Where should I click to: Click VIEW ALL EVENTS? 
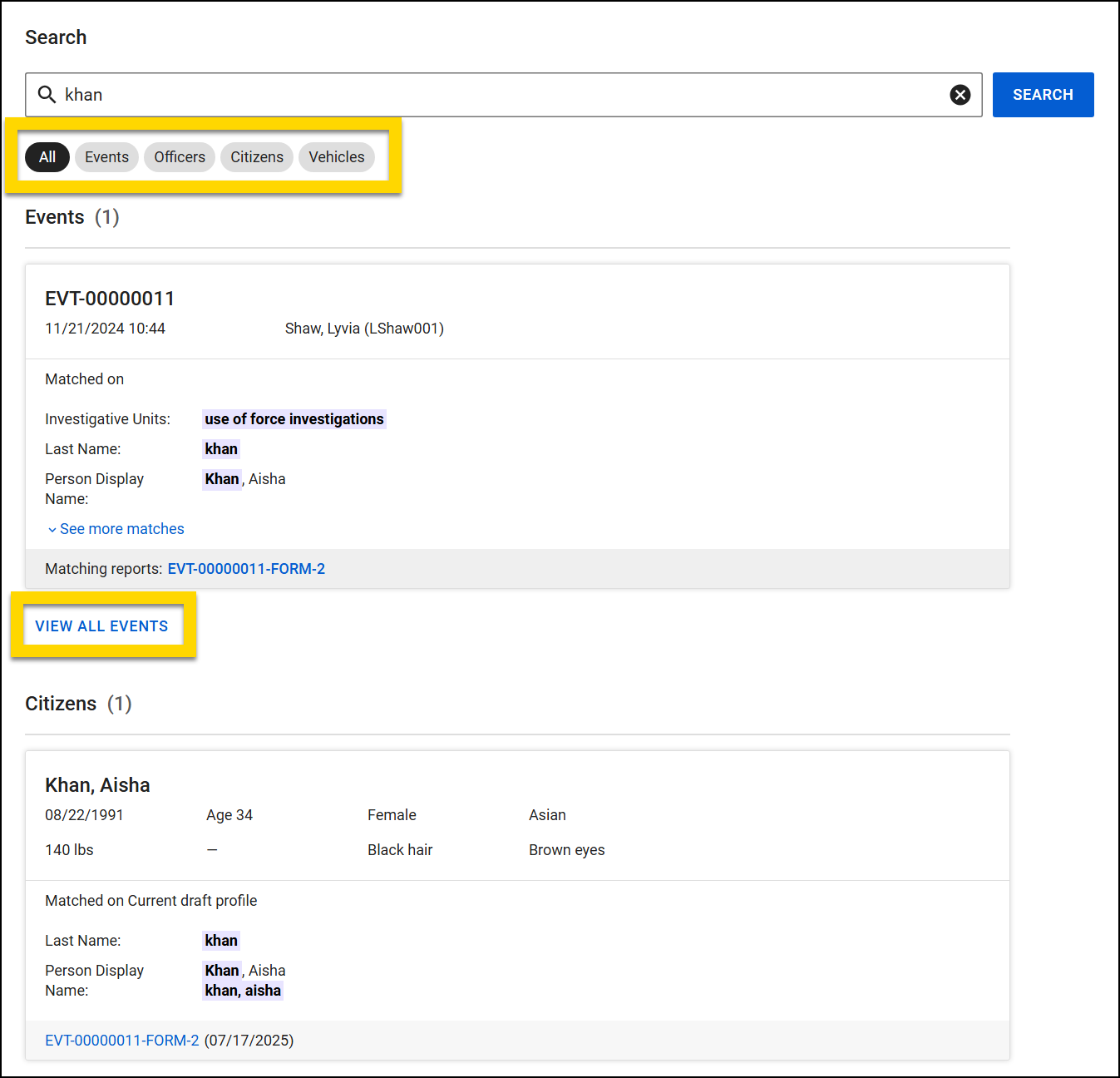pos(101,626)
